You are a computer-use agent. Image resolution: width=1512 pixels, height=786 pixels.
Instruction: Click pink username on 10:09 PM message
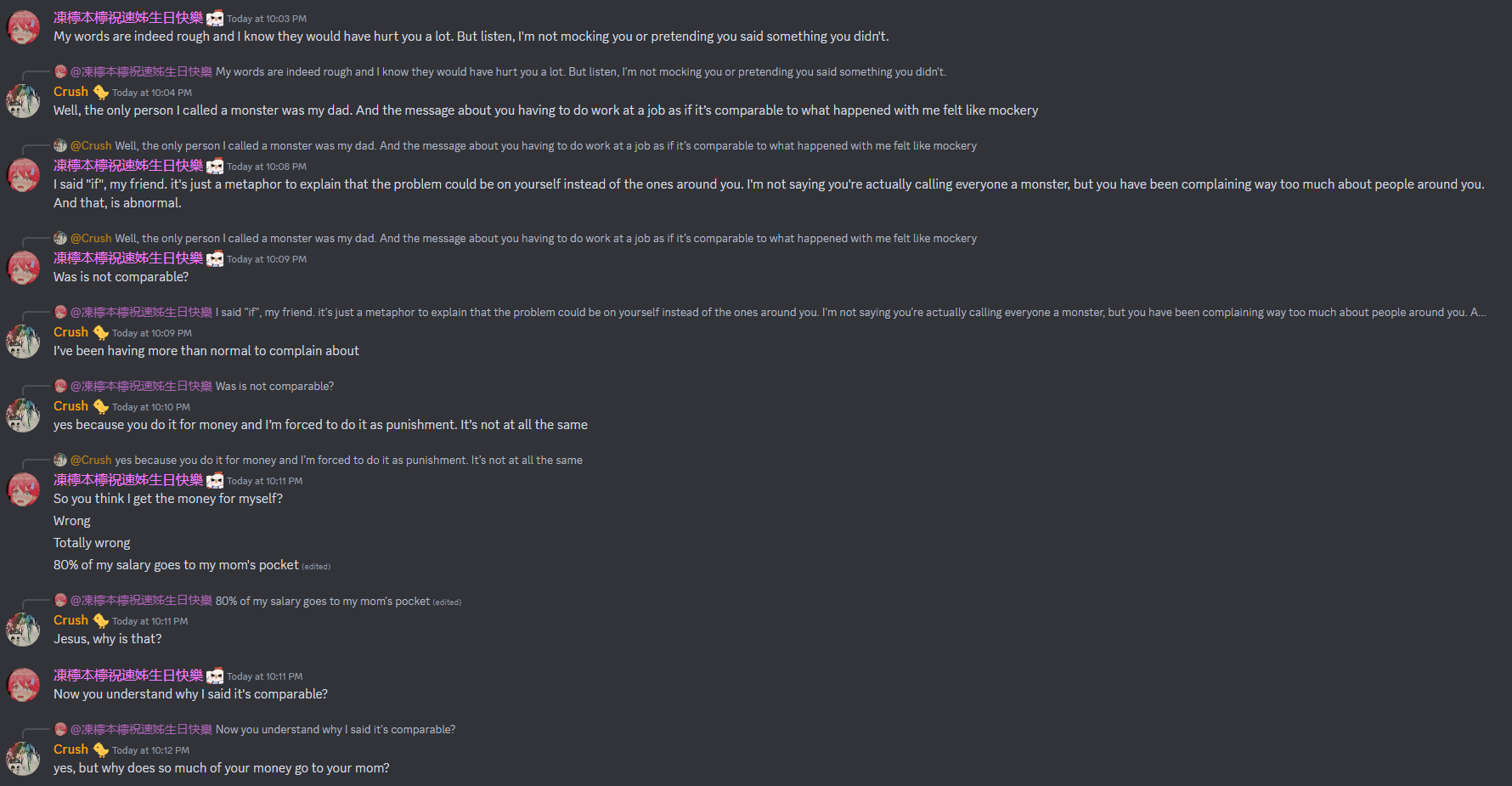(128, 258)
